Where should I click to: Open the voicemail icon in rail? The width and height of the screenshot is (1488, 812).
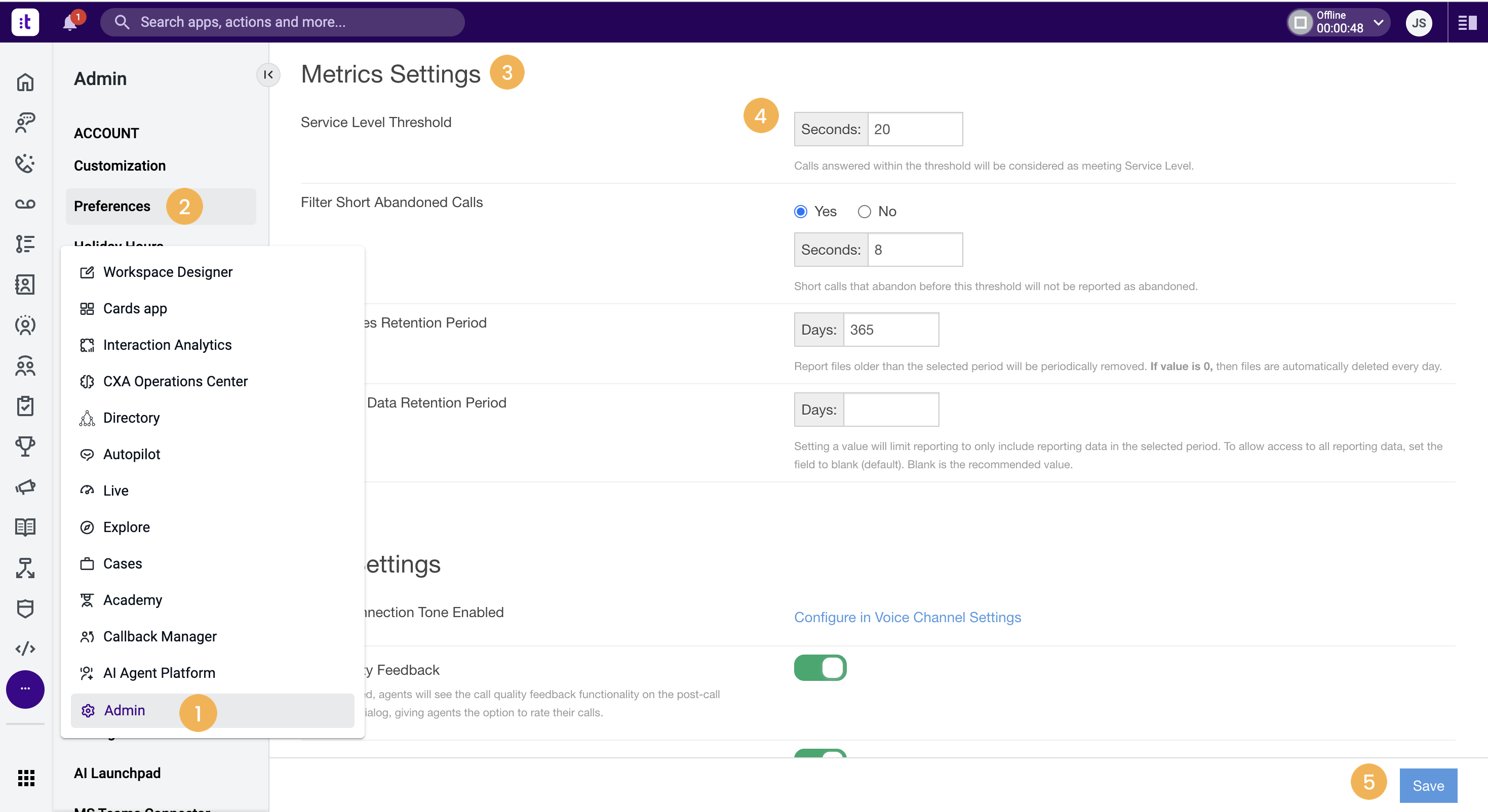[x=25, y=204]
